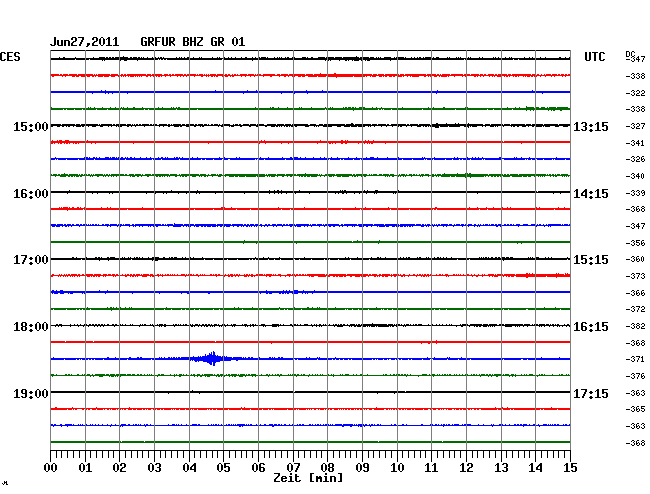This screenshot has width=650, height=494.
Task: Select the '18:00' local time label
Action: [x=31, y=327]
